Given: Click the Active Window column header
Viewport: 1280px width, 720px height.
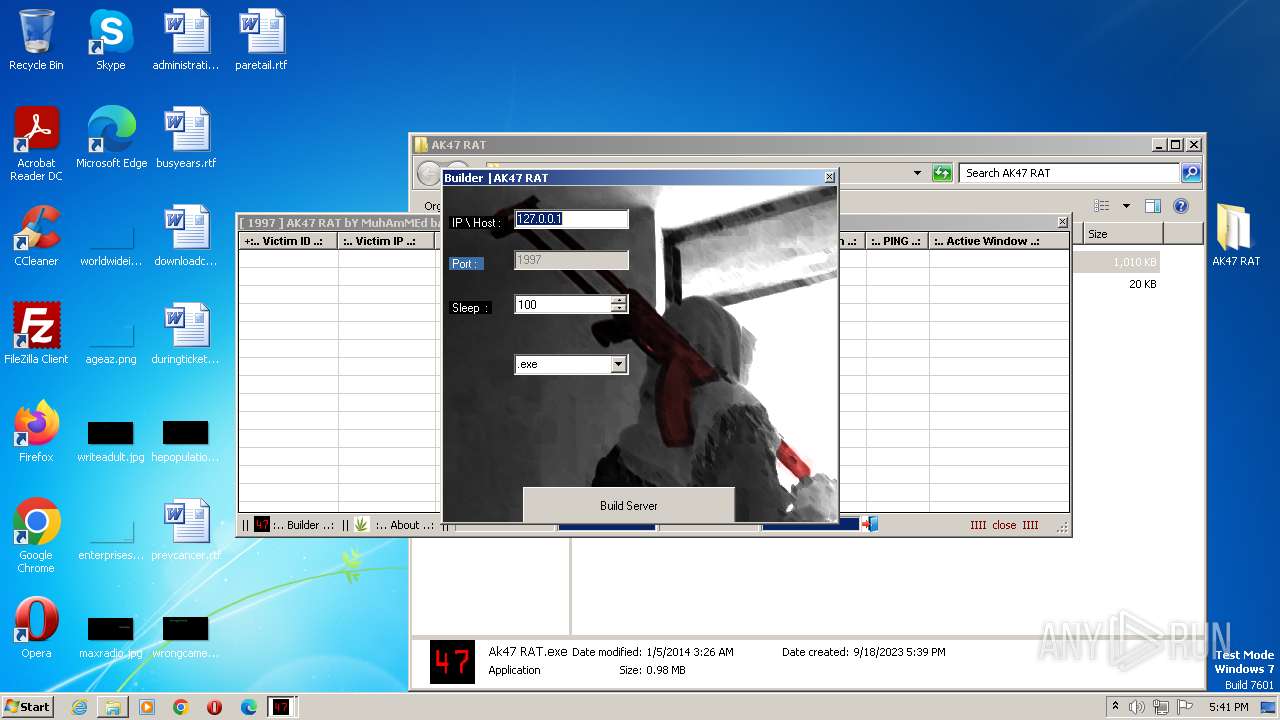Looking at the screenshot, I should tap(999, 241).
